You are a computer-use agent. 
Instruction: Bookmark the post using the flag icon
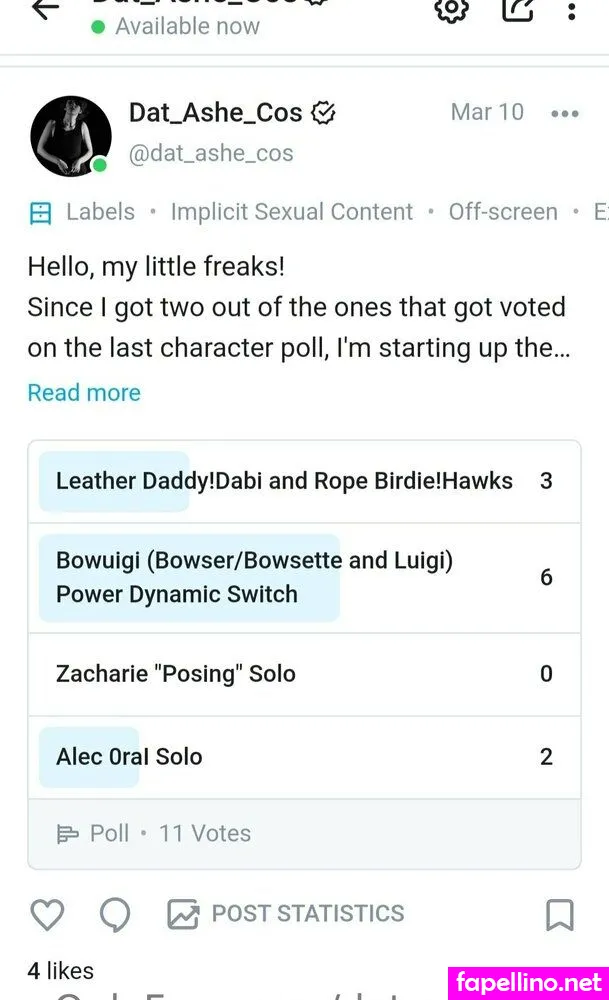tap(560, 914)
